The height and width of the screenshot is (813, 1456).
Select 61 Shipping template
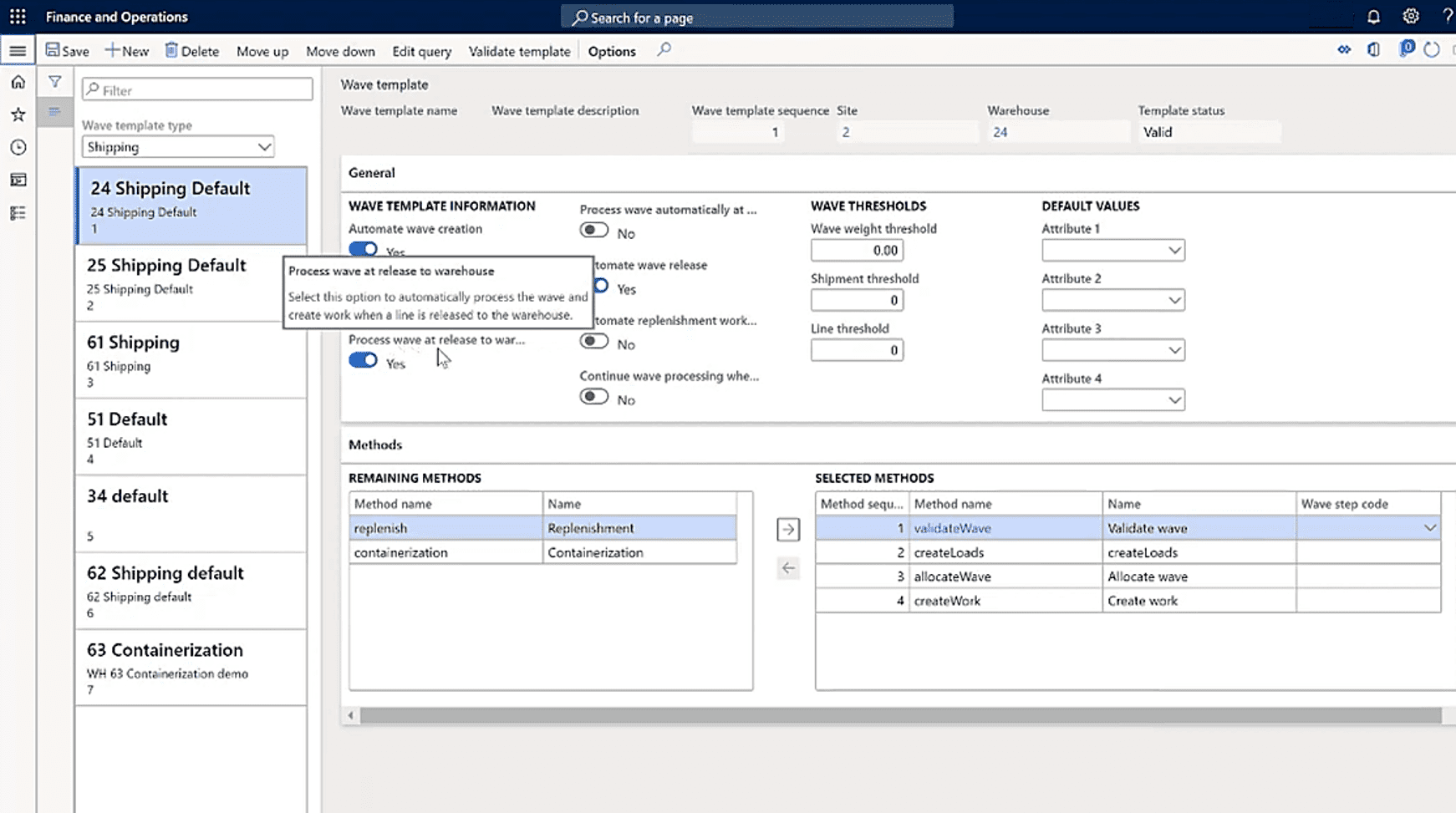coord(191,360)
